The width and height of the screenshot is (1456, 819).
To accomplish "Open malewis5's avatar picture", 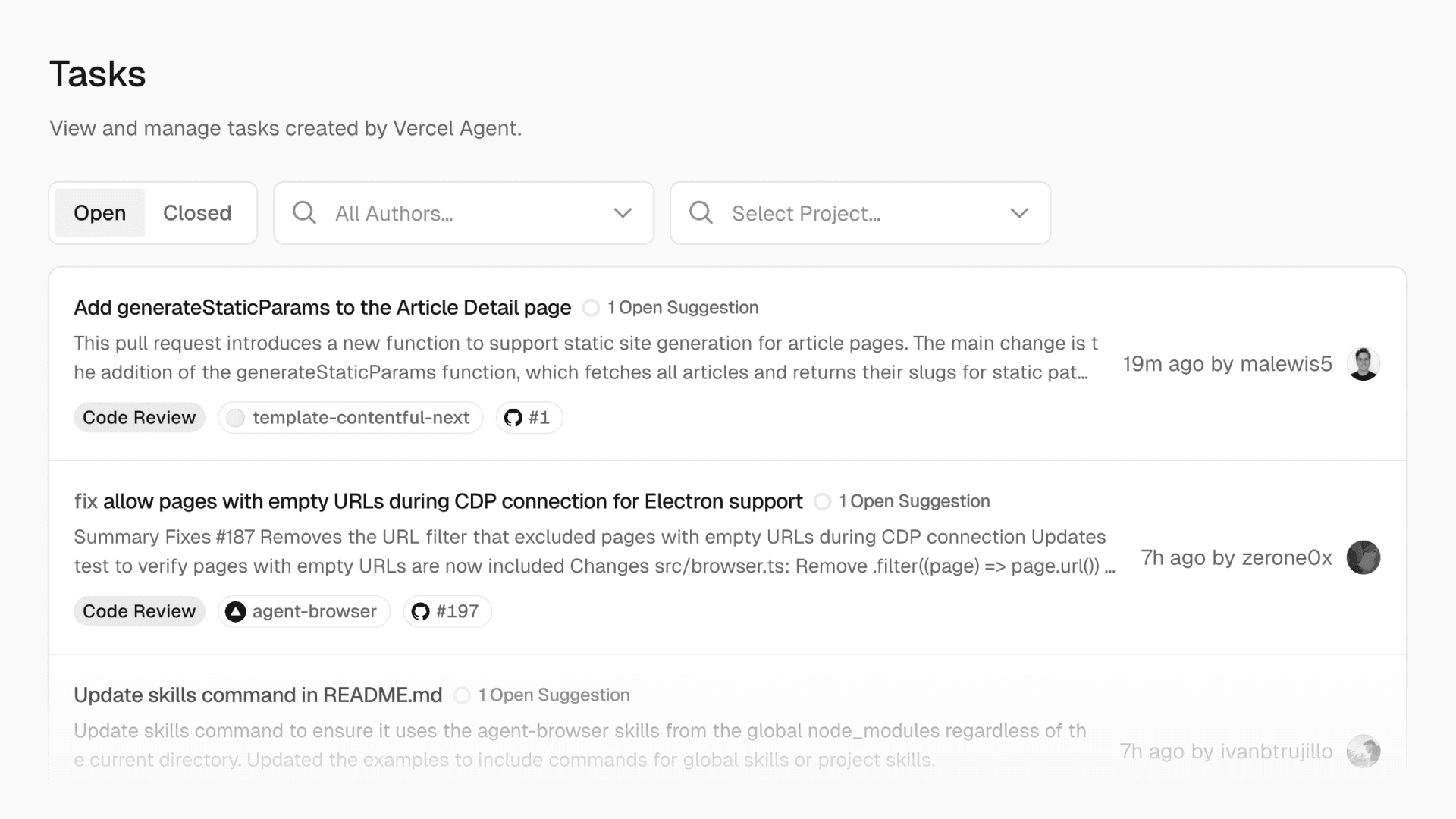I will click(x=1363, y=364).
